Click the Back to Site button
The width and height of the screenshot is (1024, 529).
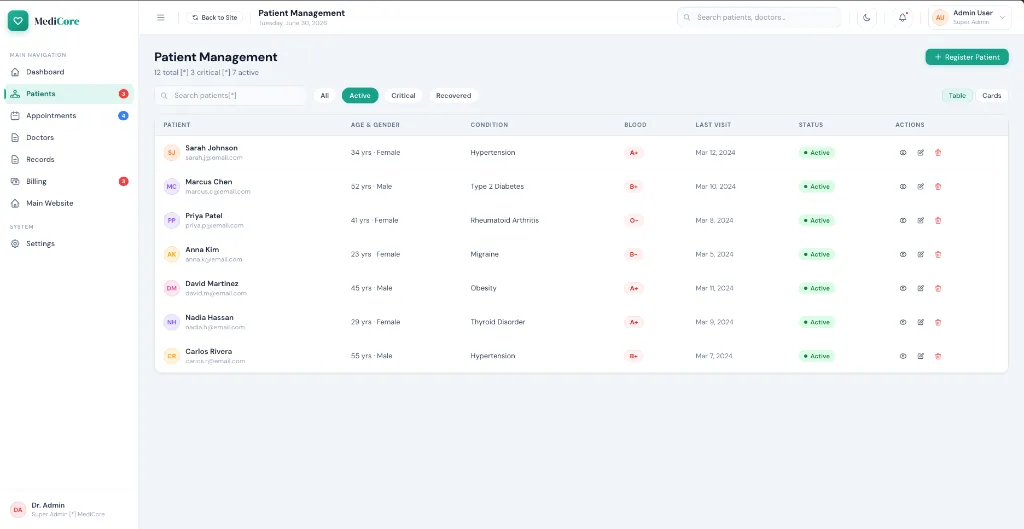click(215, 18)
